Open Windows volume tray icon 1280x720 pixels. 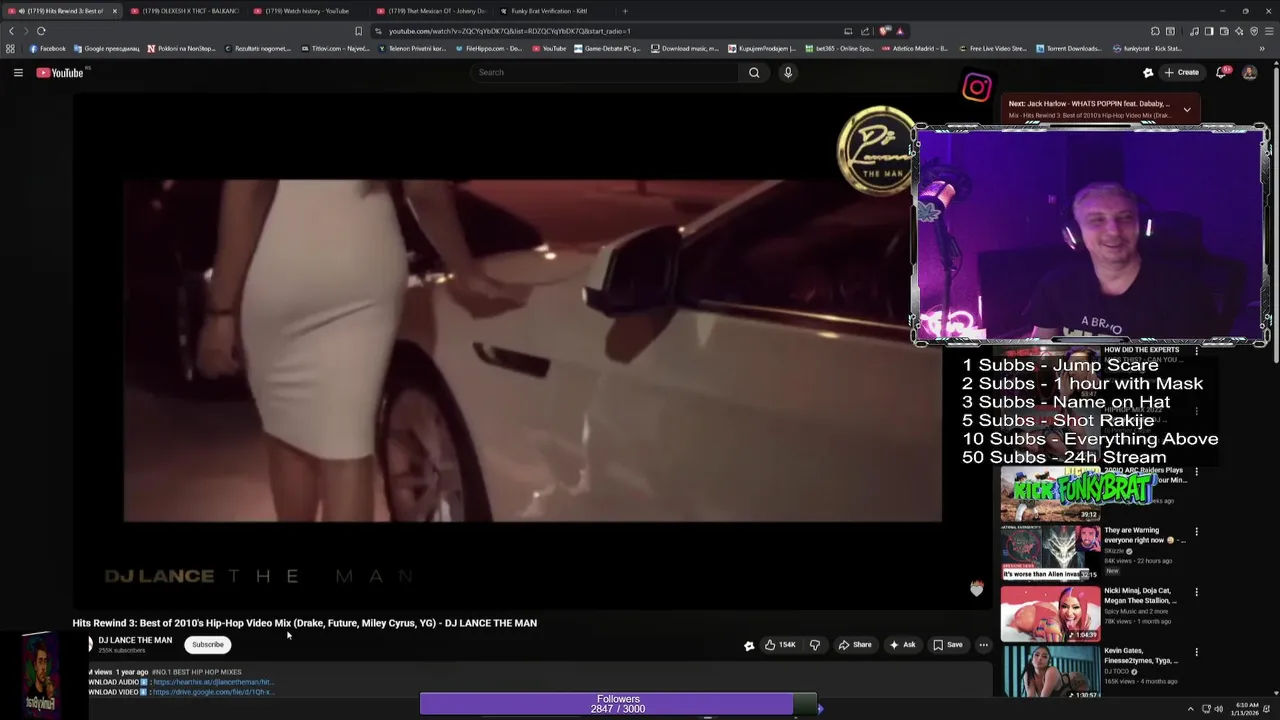[x=1219, y=709]
